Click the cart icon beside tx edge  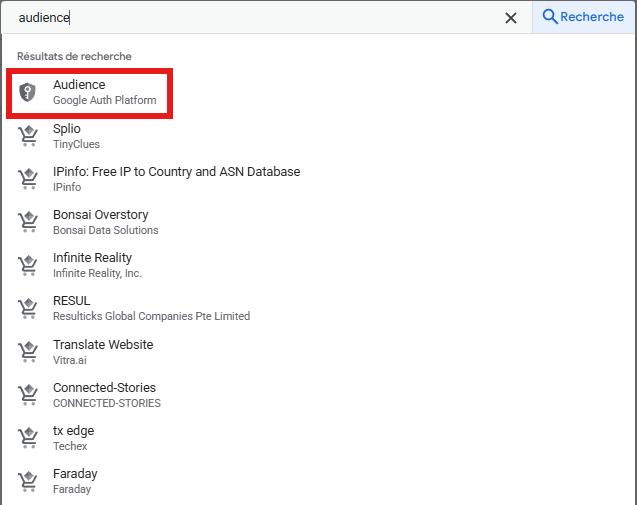28,438
